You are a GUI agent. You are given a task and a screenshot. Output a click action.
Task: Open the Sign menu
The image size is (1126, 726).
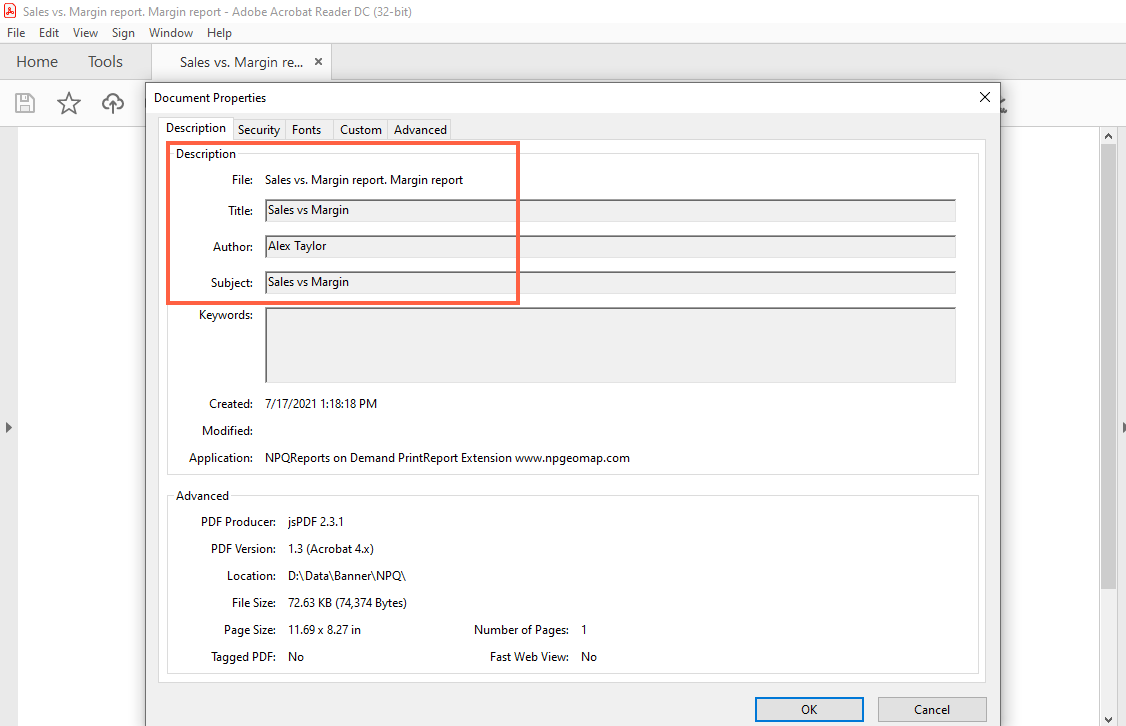coord(124,33)
